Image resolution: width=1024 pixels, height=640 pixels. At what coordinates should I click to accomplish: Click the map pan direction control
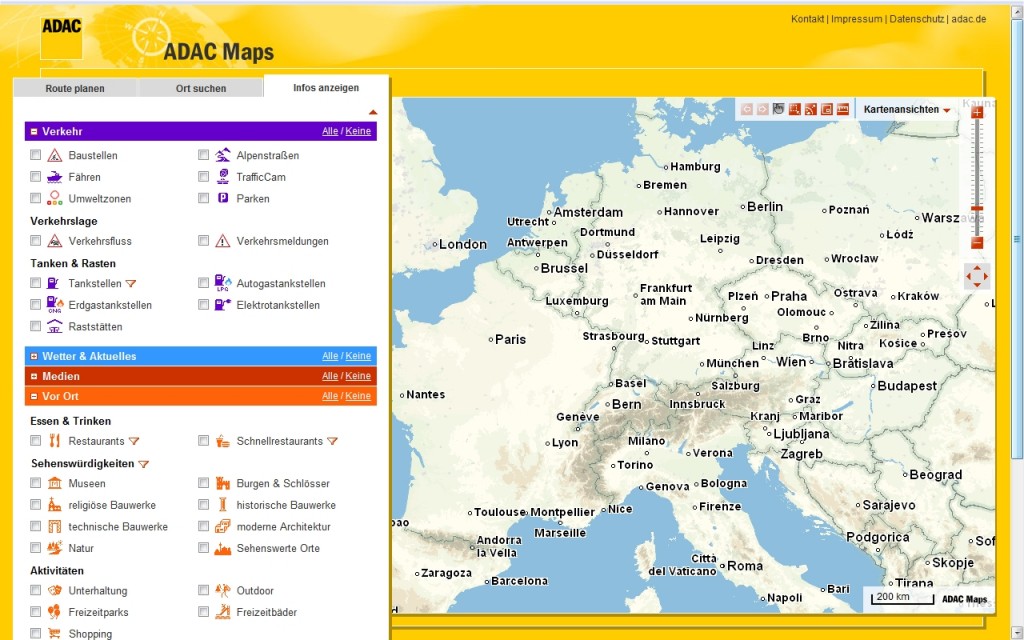pos(977,276)
